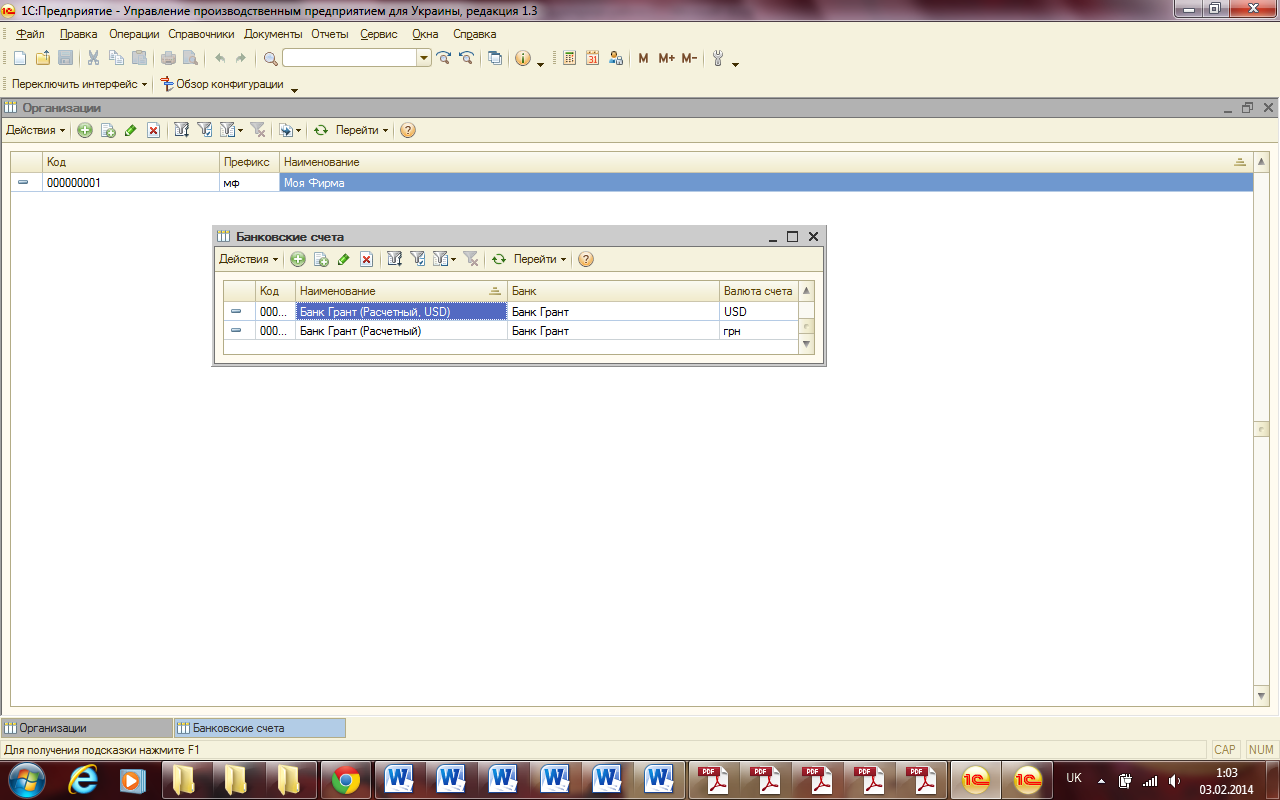
Task: Open the Сервис menu
Action: 379,34
